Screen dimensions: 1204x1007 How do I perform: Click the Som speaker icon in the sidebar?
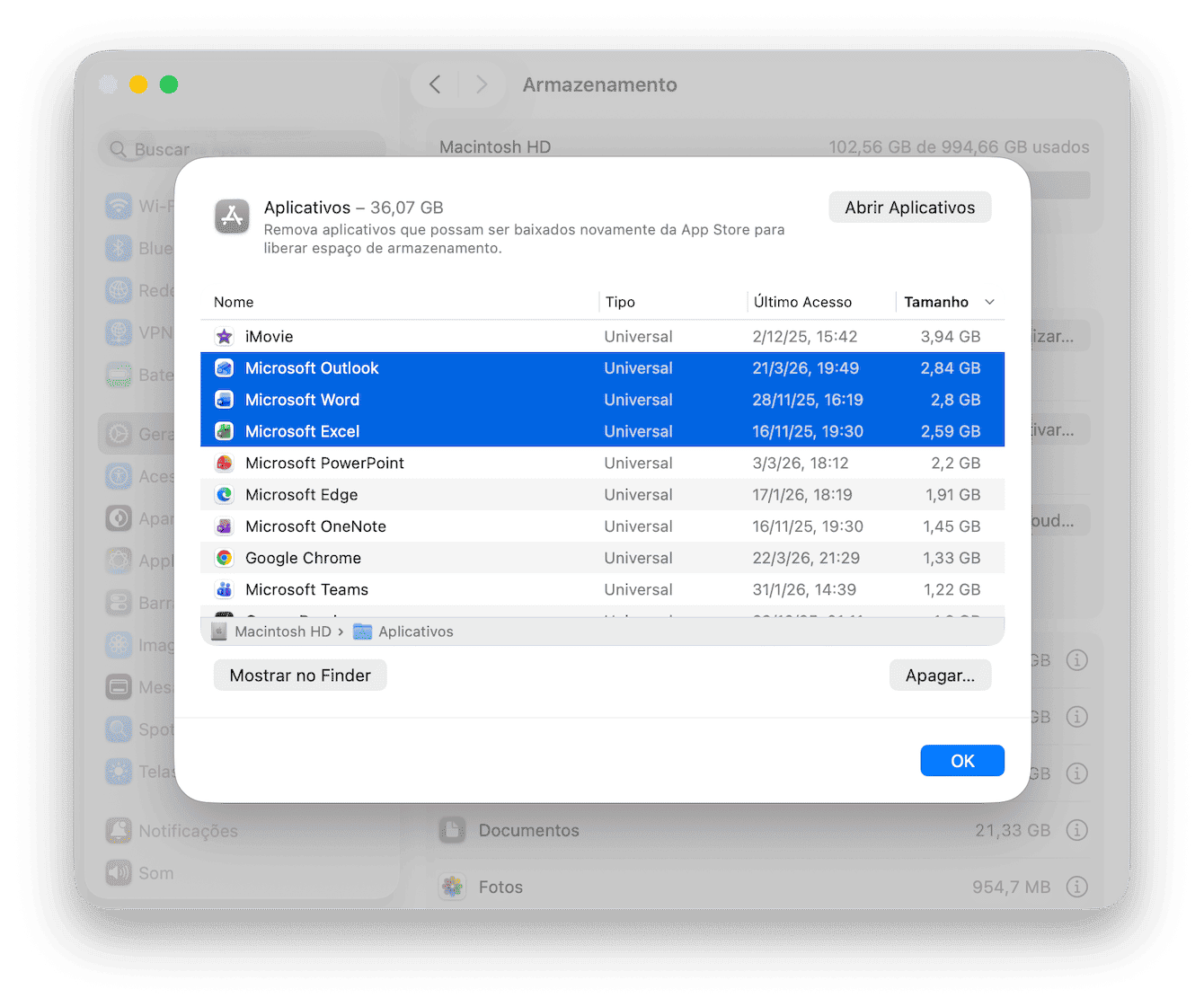(x=119, y=873)
